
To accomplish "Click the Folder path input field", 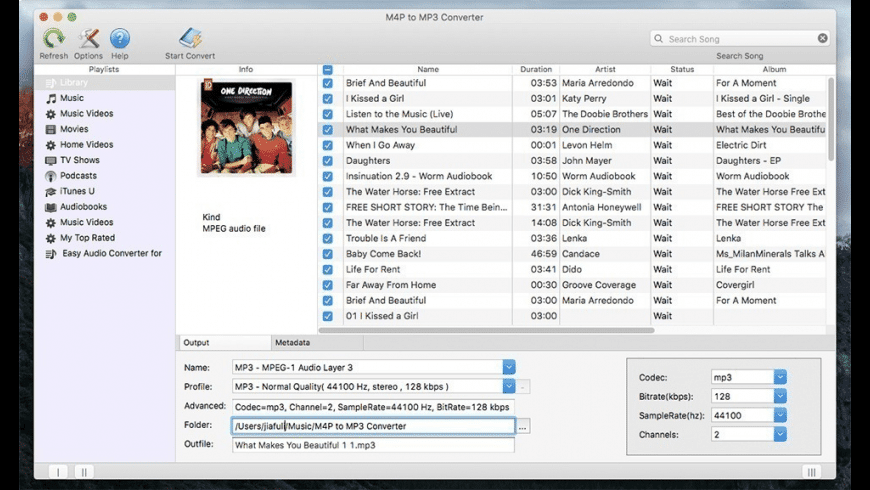I will tap(373, 426).
